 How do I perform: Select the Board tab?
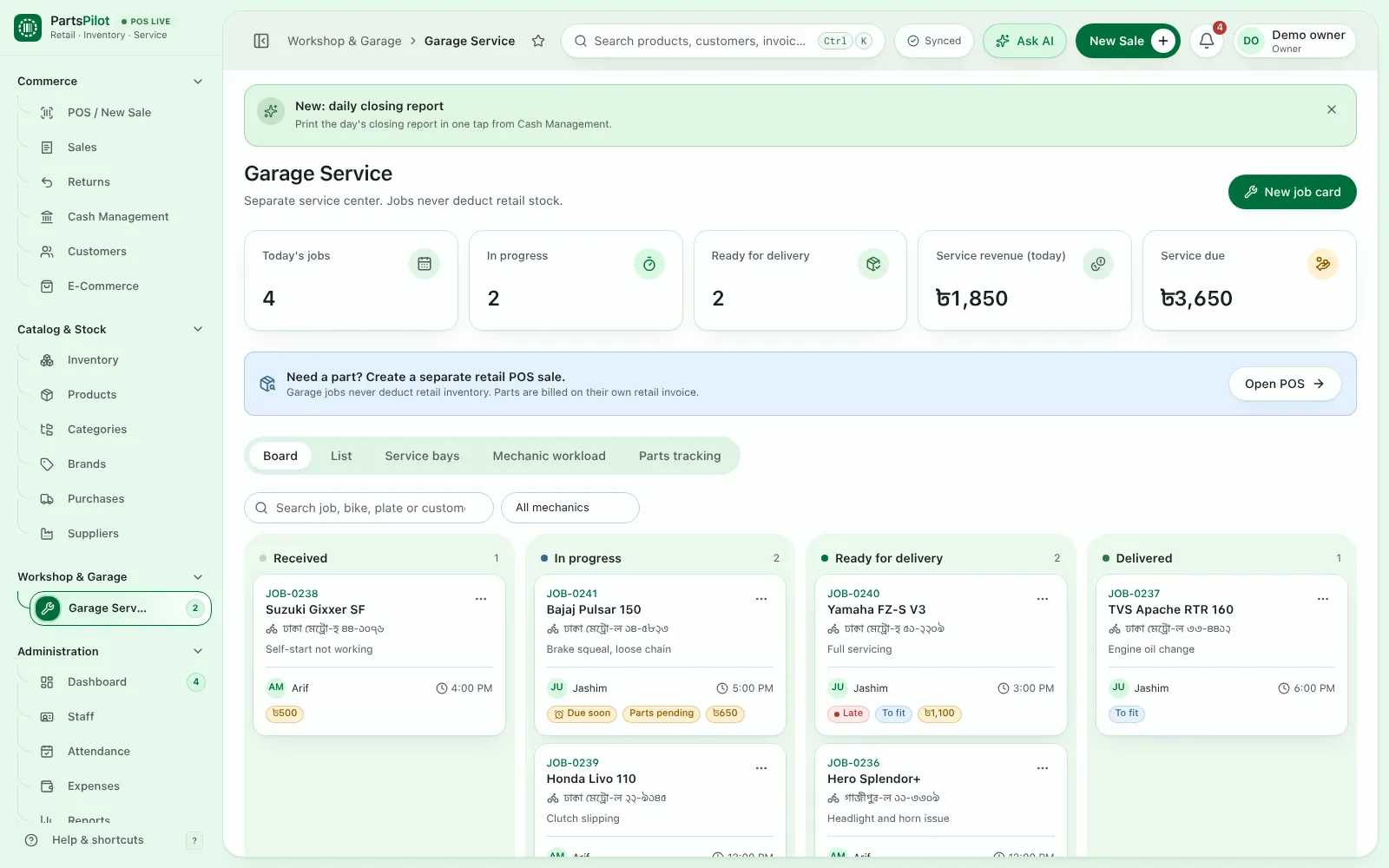280,456
